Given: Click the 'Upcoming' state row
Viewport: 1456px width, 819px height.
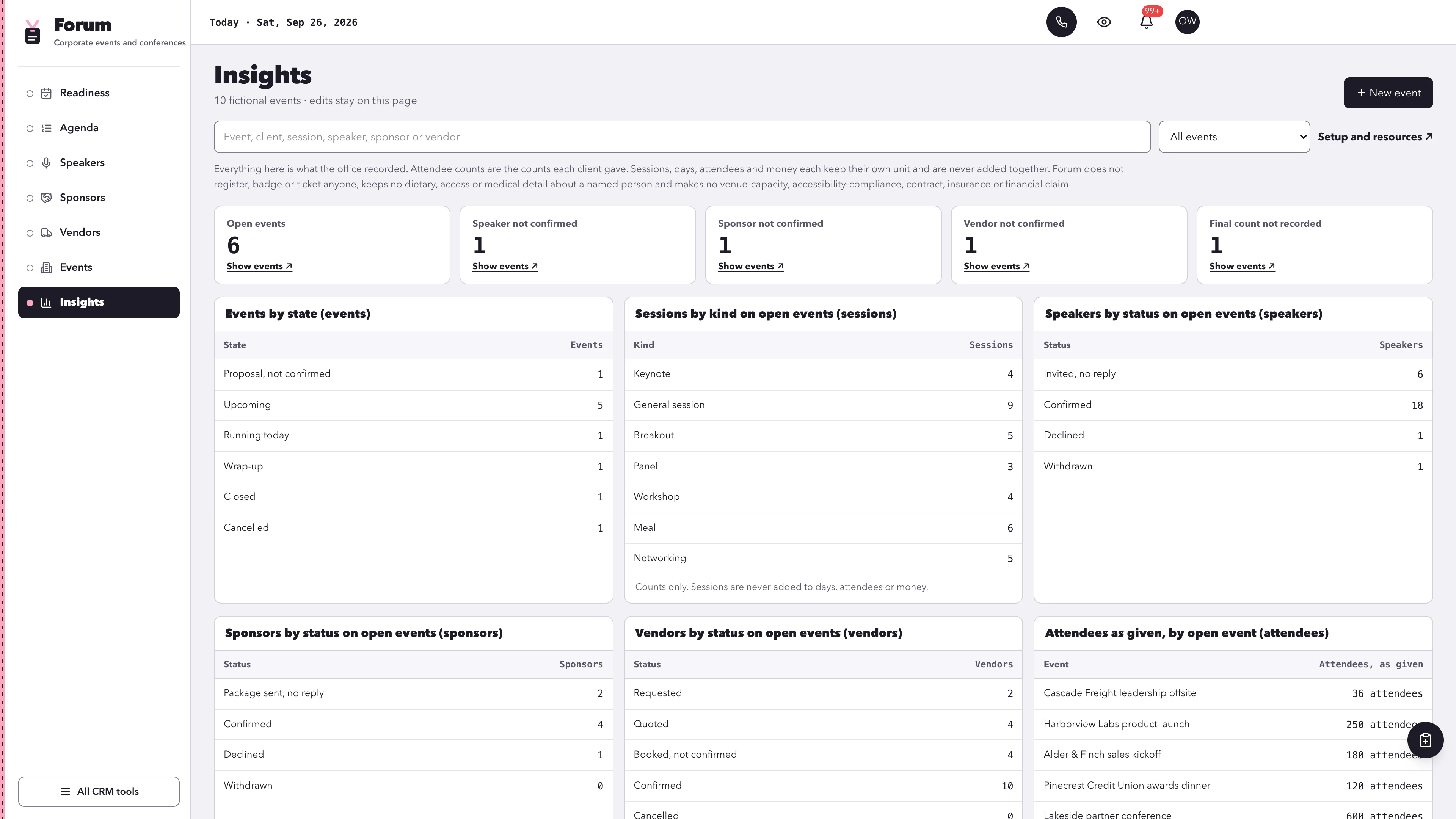Looking at the screenshot, I should [x=413, y=405].
